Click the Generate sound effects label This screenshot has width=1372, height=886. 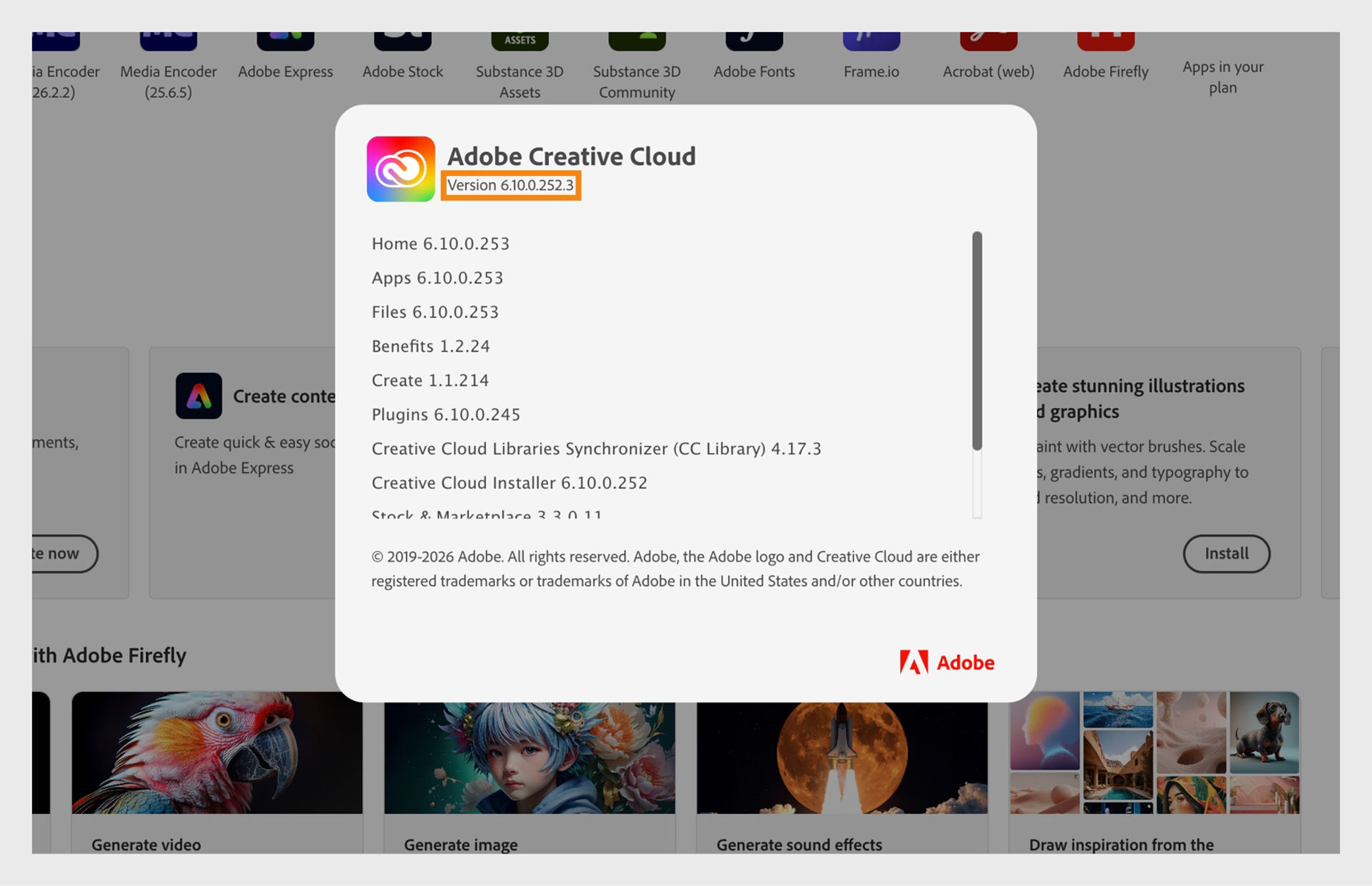(800, 845)
